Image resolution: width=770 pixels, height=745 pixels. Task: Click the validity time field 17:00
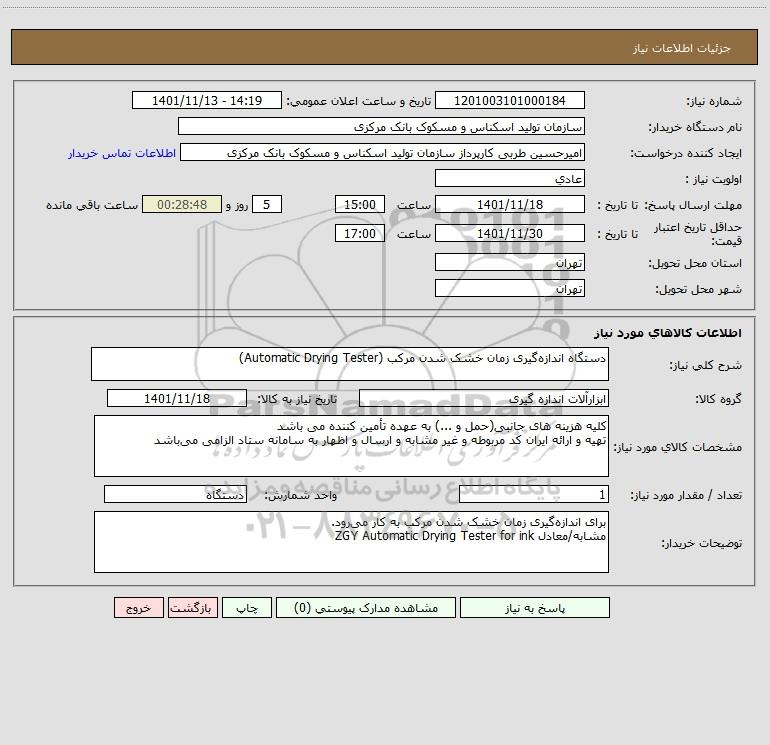359,233
